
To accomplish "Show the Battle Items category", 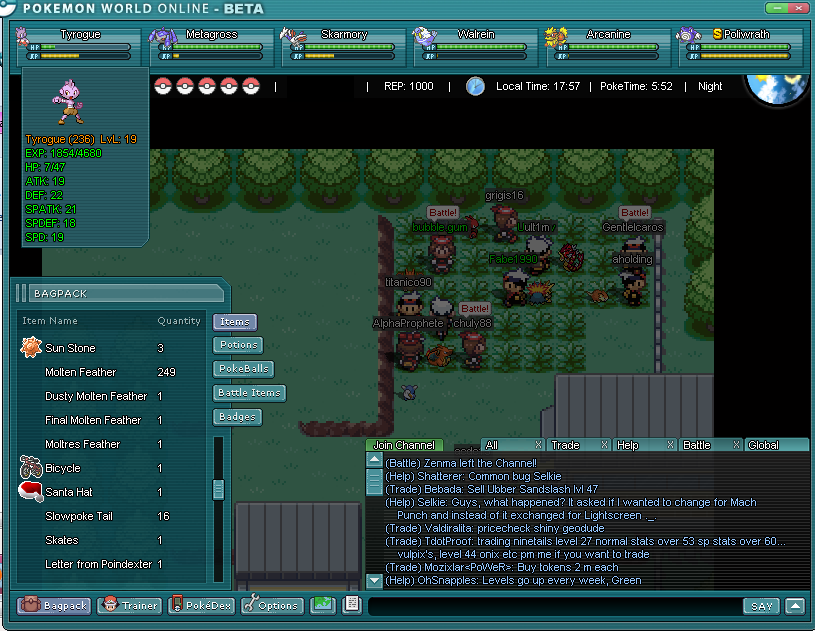I will 249,393.
